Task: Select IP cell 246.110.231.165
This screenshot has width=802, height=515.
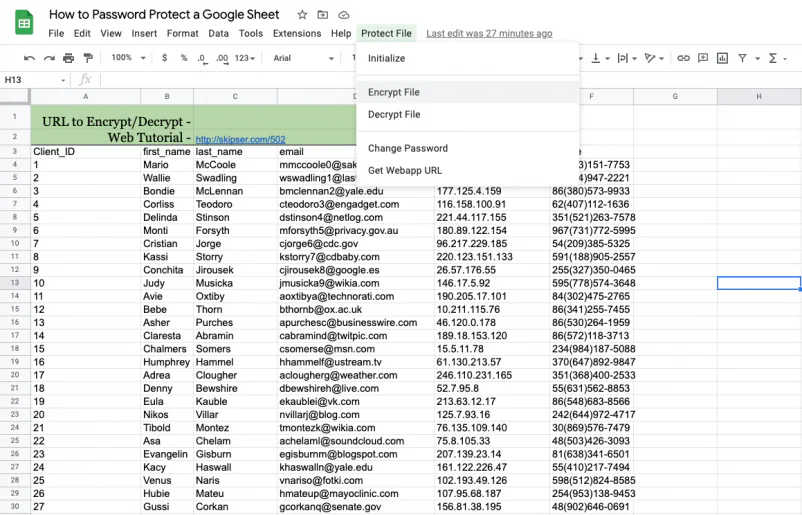Action: [492, 375]
